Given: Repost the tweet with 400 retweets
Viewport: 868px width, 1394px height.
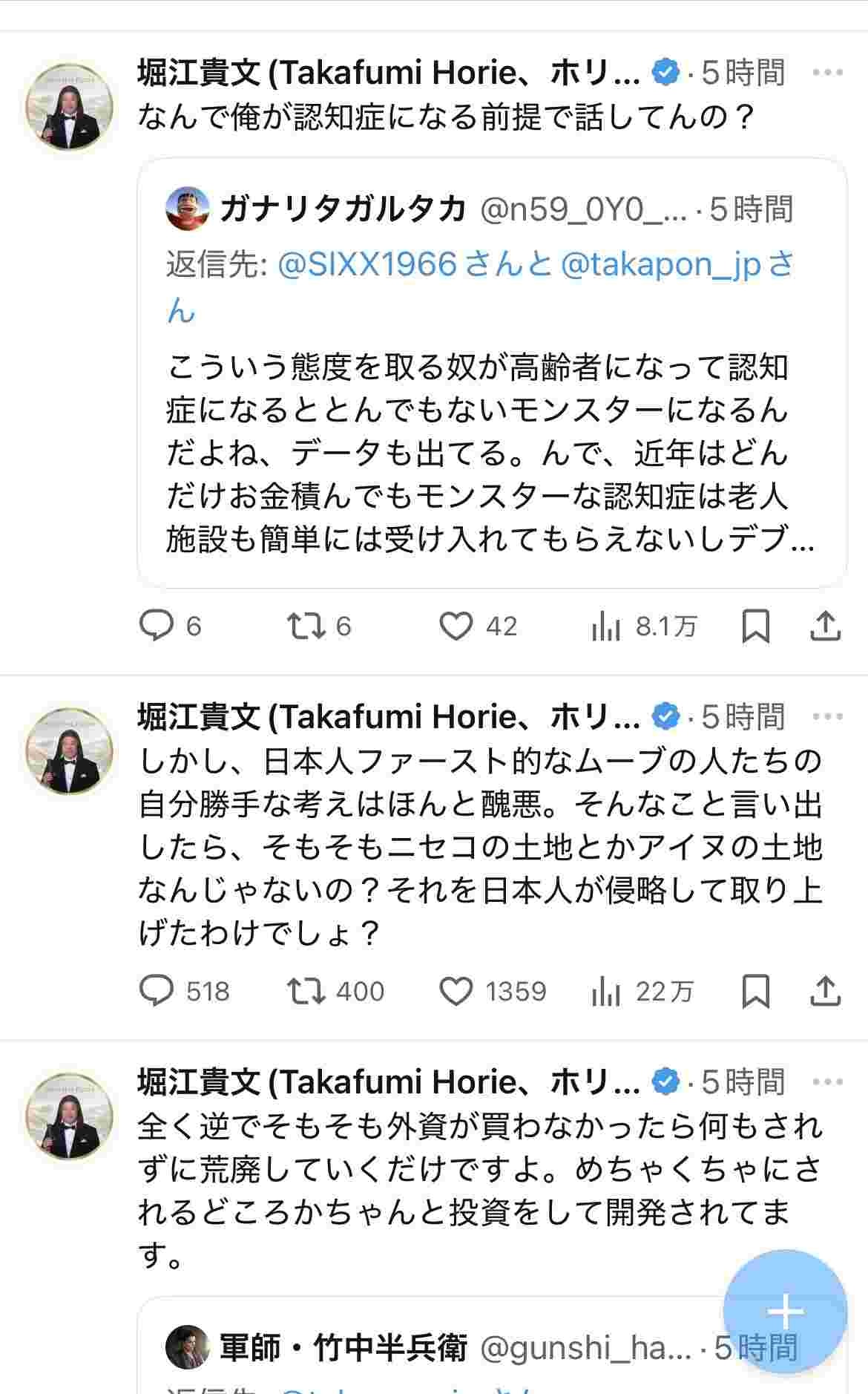Looking at the screenshot, I should (x=306, y=991).
